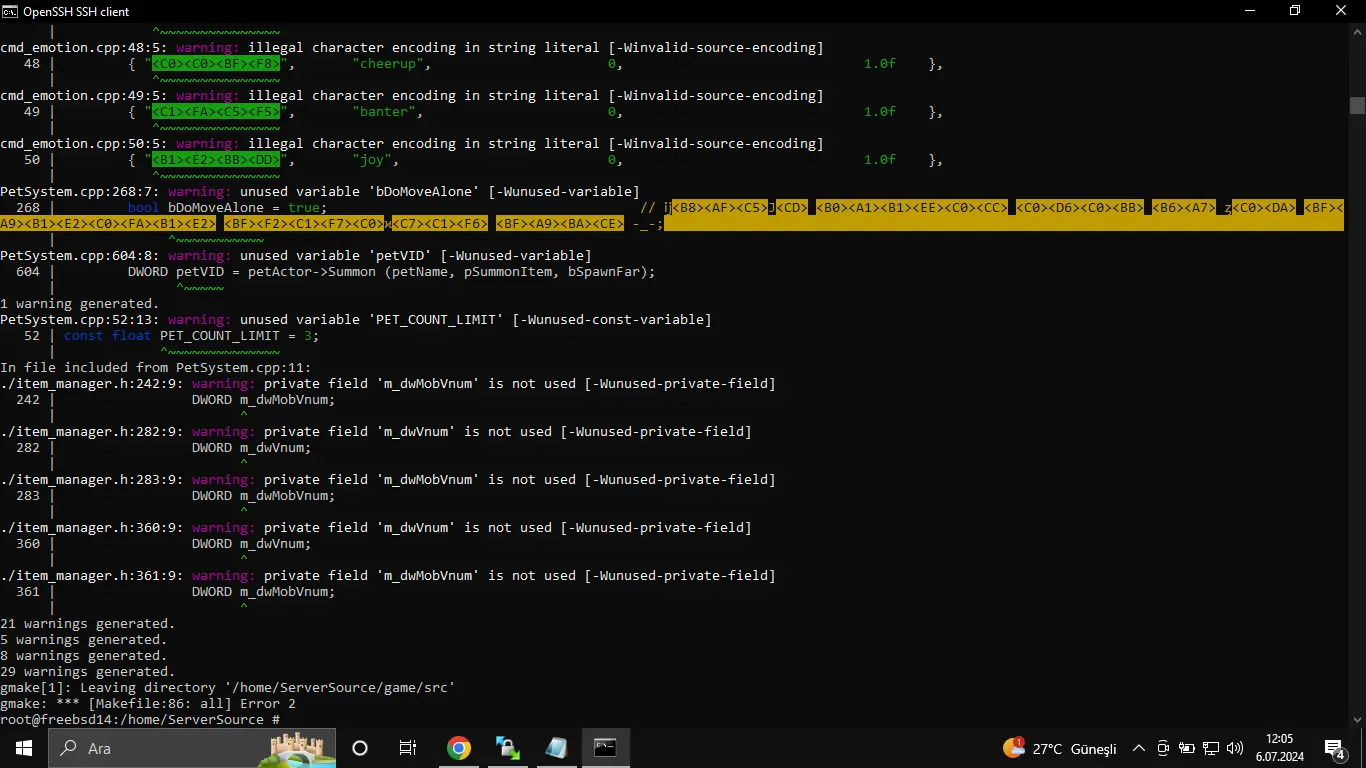Open the clock showing 12:05 6.07.2024
The width and height of the screenshot is (1366, 768).
coord(1280,748)
